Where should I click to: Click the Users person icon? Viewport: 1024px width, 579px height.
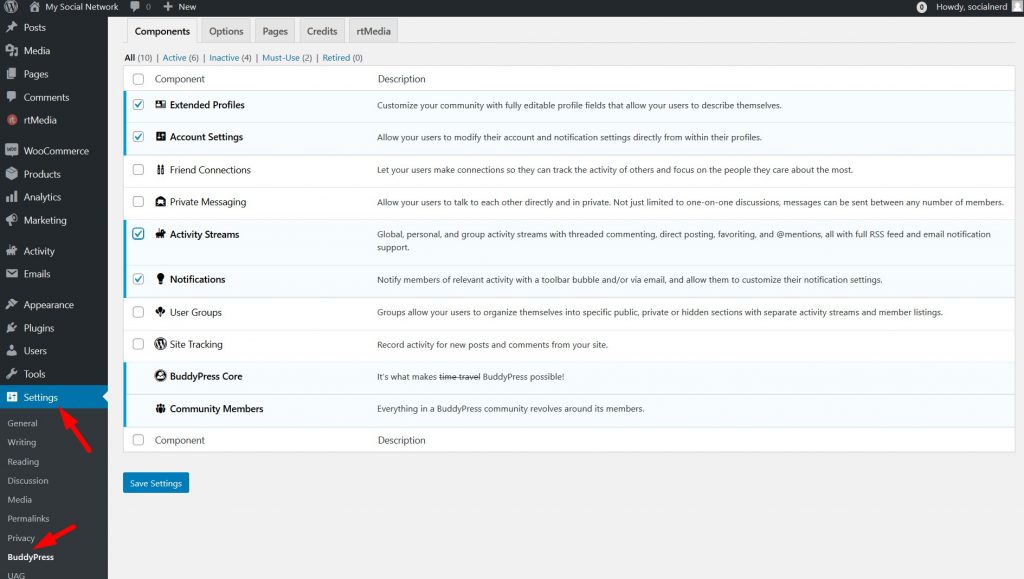[12, 351]
